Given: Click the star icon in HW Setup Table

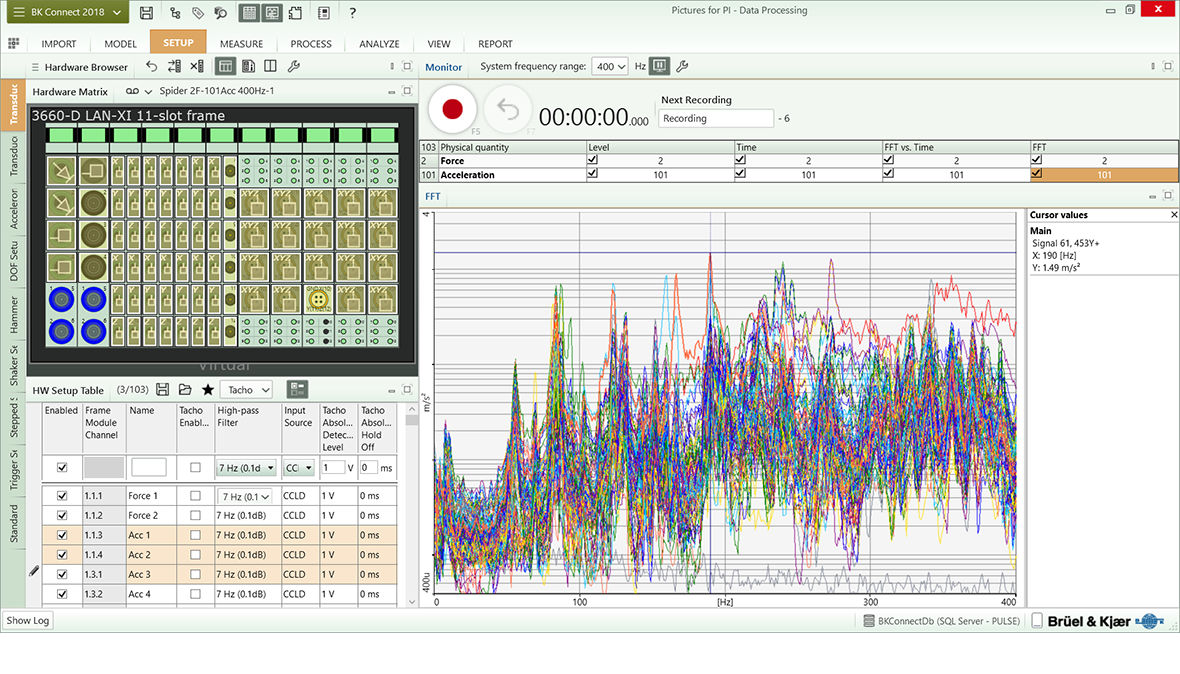Looking at the screenshot, I should (208, 390).
